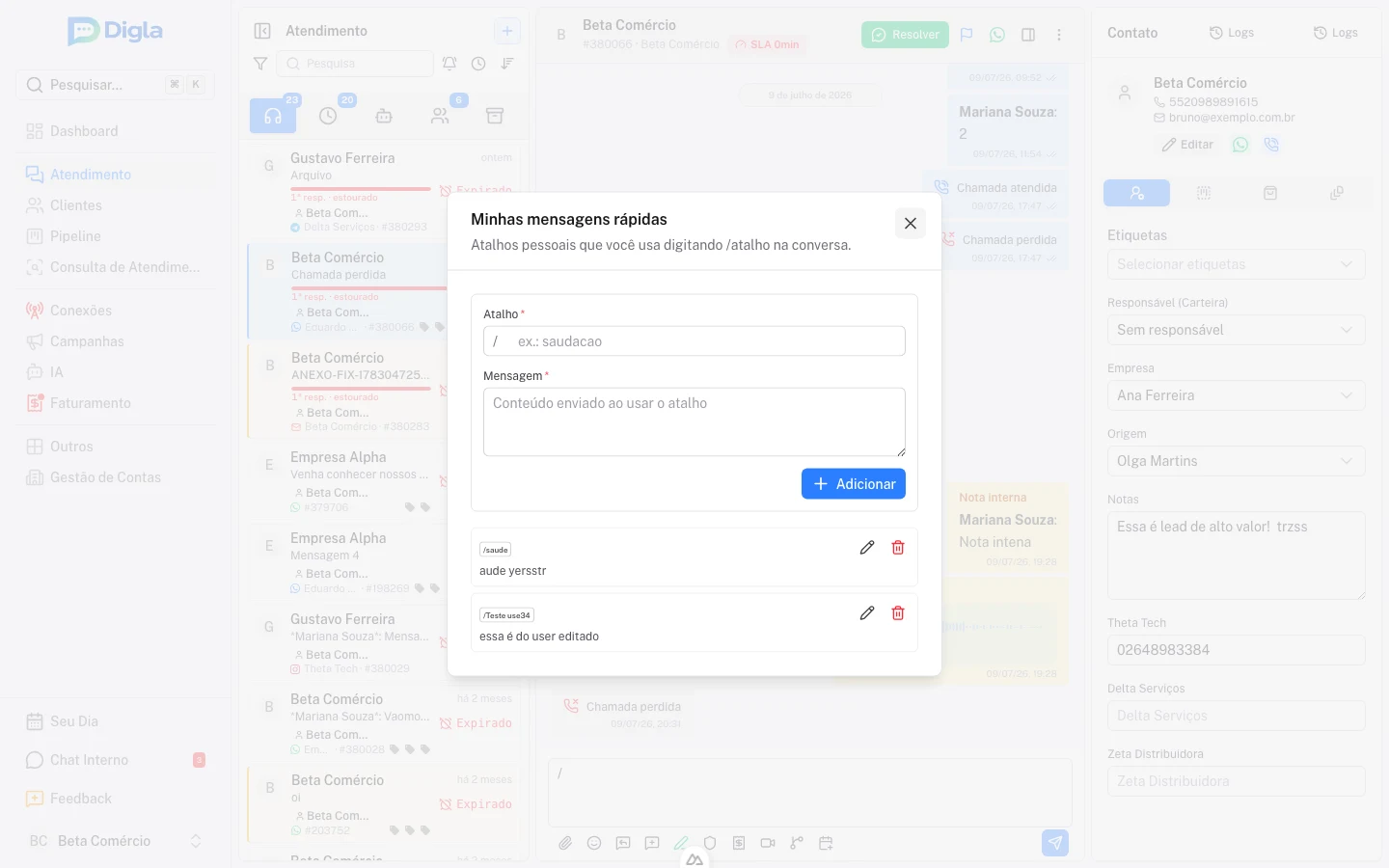Focus the Atalho shortcut input field

click(694, 341)
